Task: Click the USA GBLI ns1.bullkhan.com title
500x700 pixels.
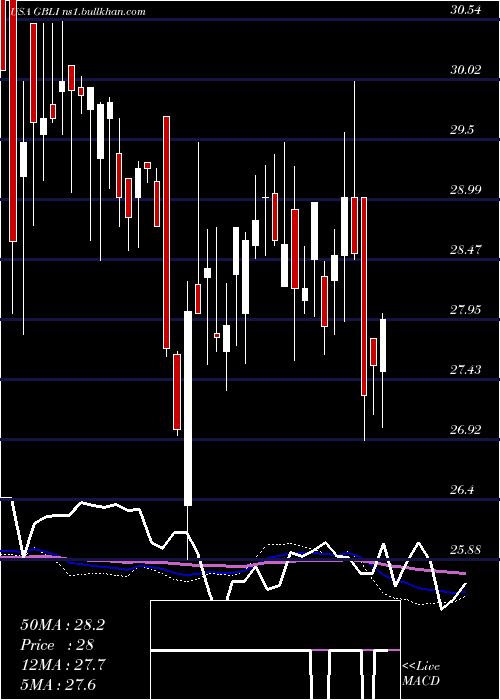Action: tap(77, 12)
